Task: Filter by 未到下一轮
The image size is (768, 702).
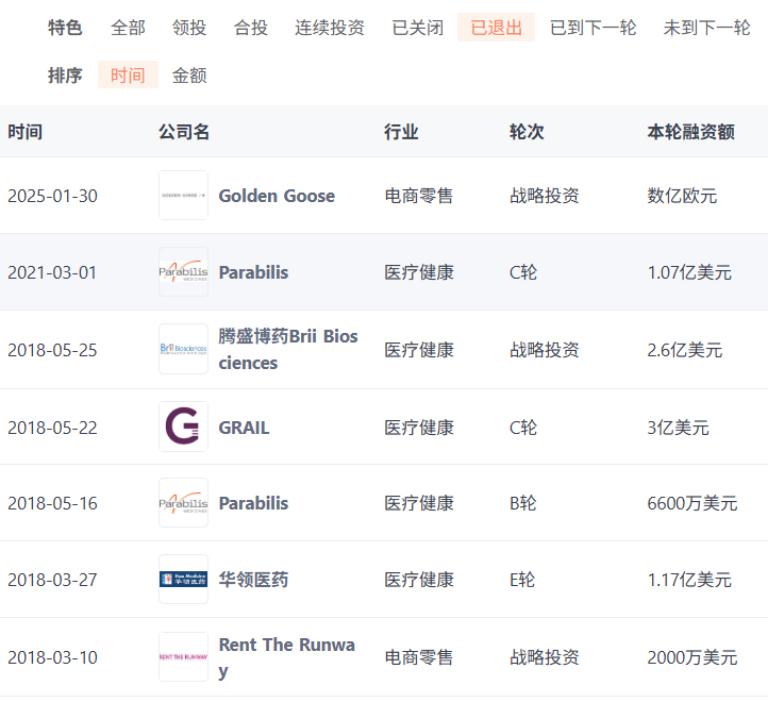Action: pos(707,27)
